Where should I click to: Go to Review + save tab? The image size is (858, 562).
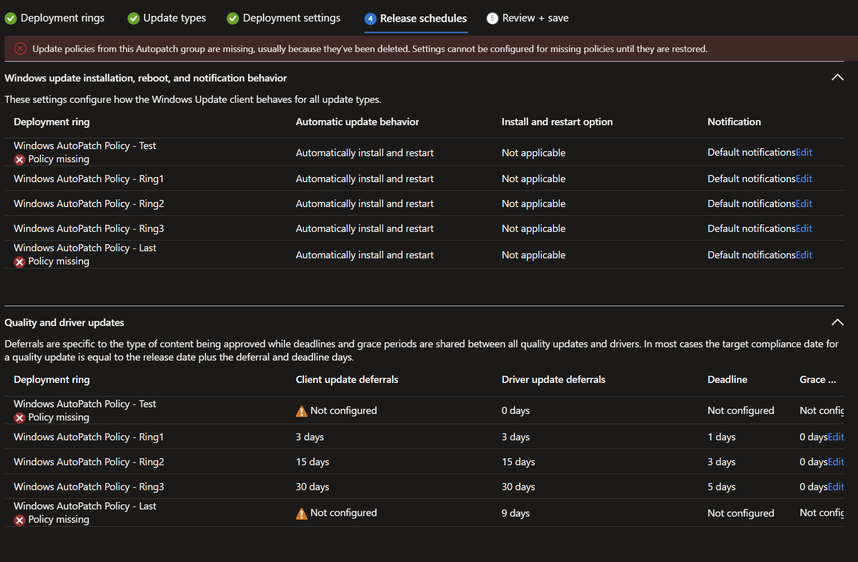pos(535,18)
